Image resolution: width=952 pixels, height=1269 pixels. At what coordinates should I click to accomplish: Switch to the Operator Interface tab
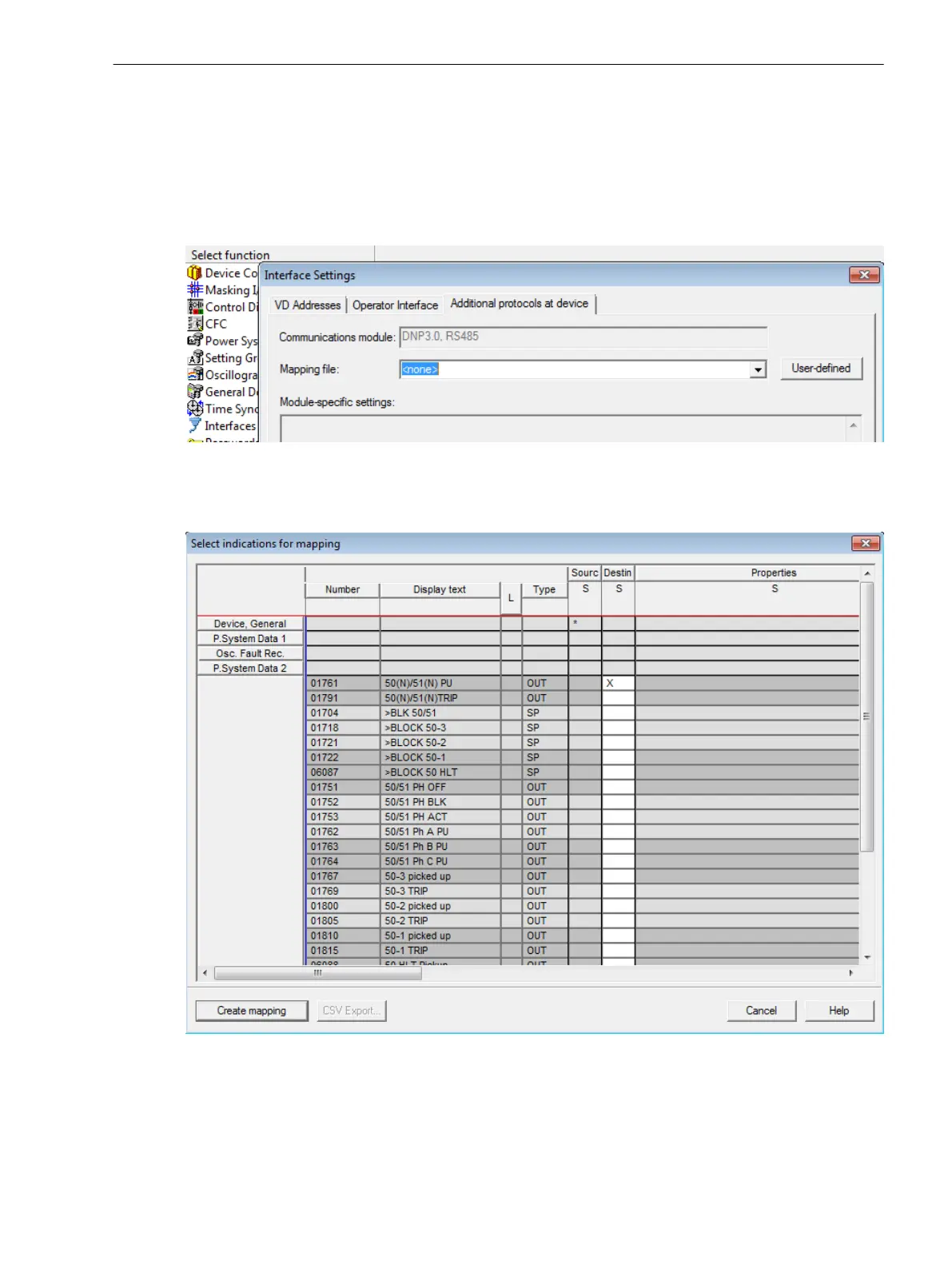(395, 305)
